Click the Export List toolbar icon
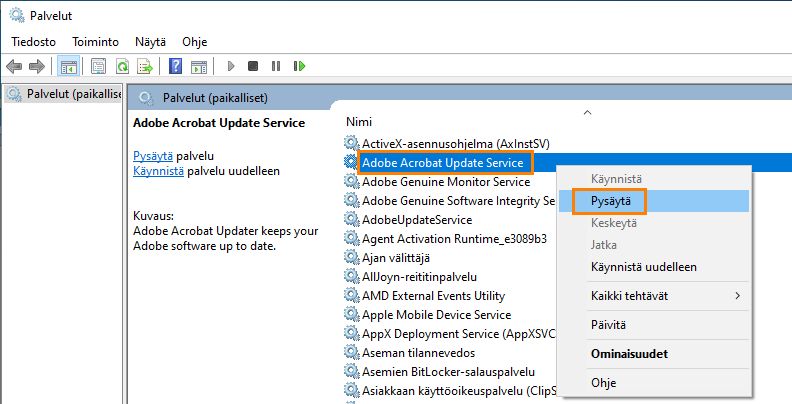This screenshot has height=404, width=792. (145, 66)
